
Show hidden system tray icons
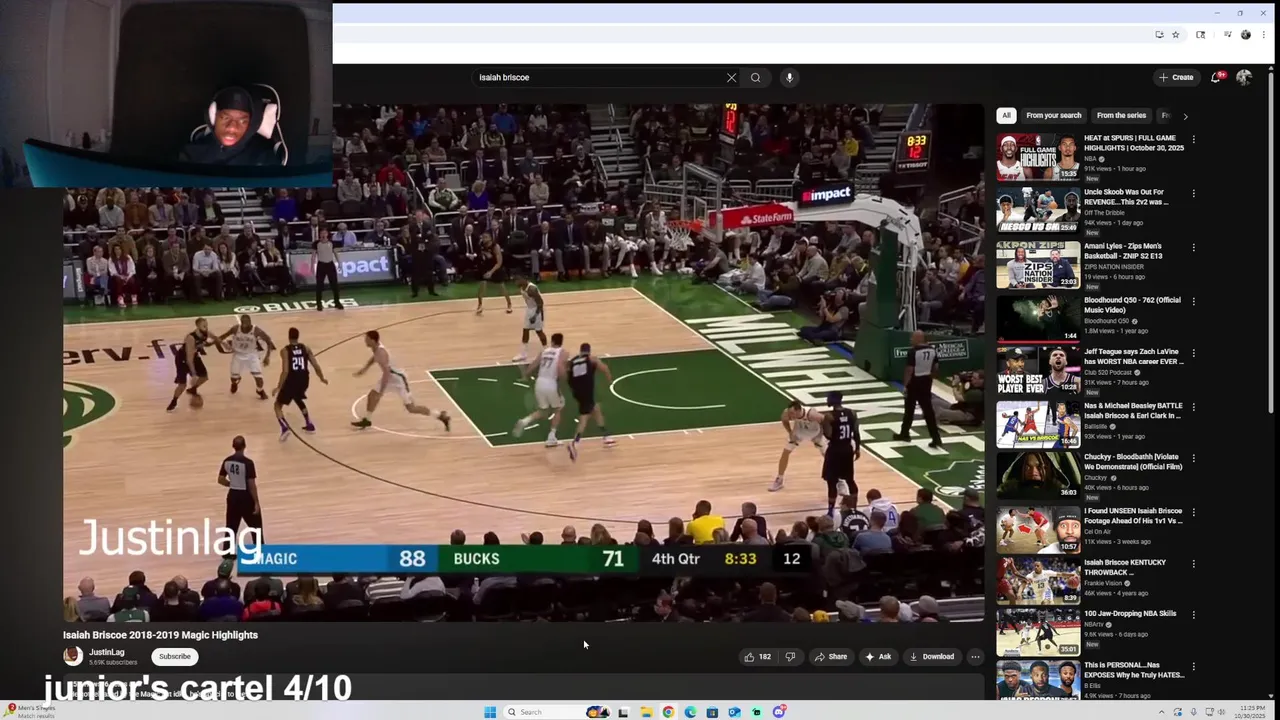point(1161,712)
